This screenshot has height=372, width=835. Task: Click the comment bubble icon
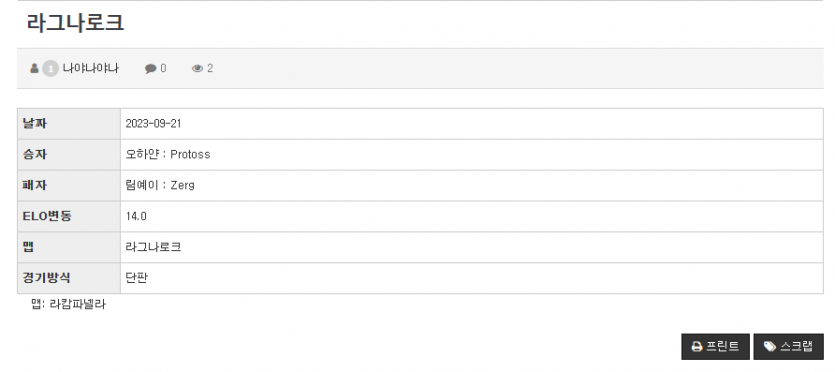tap(151, 69)
